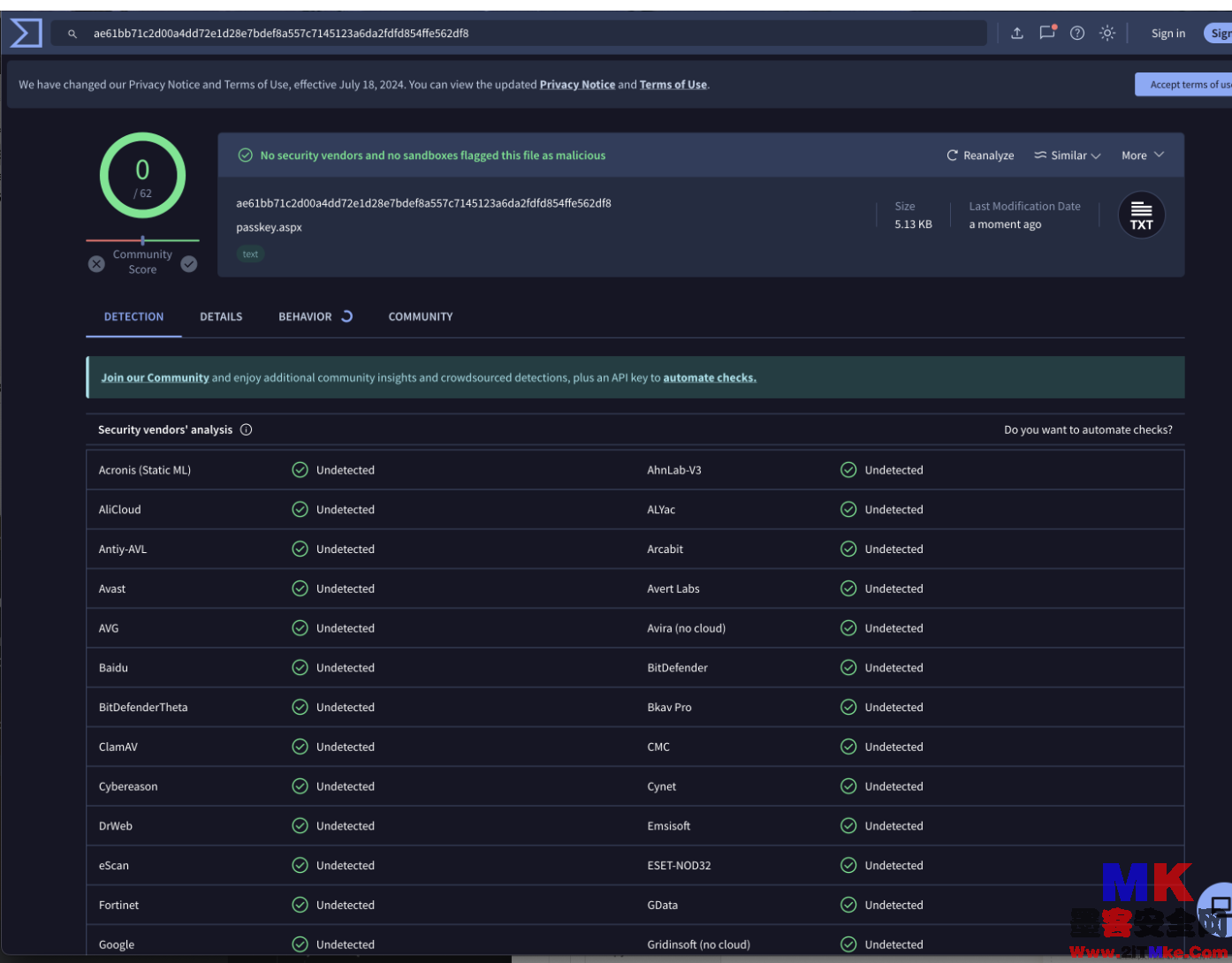This screenshot has height=963, width=1232.
Task: Click the search magnifier icon
Action: (x=72, y=34)
